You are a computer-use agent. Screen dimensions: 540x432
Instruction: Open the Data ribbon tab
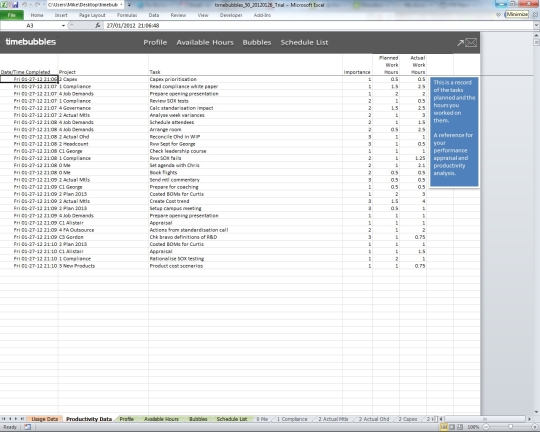point(154,15)
